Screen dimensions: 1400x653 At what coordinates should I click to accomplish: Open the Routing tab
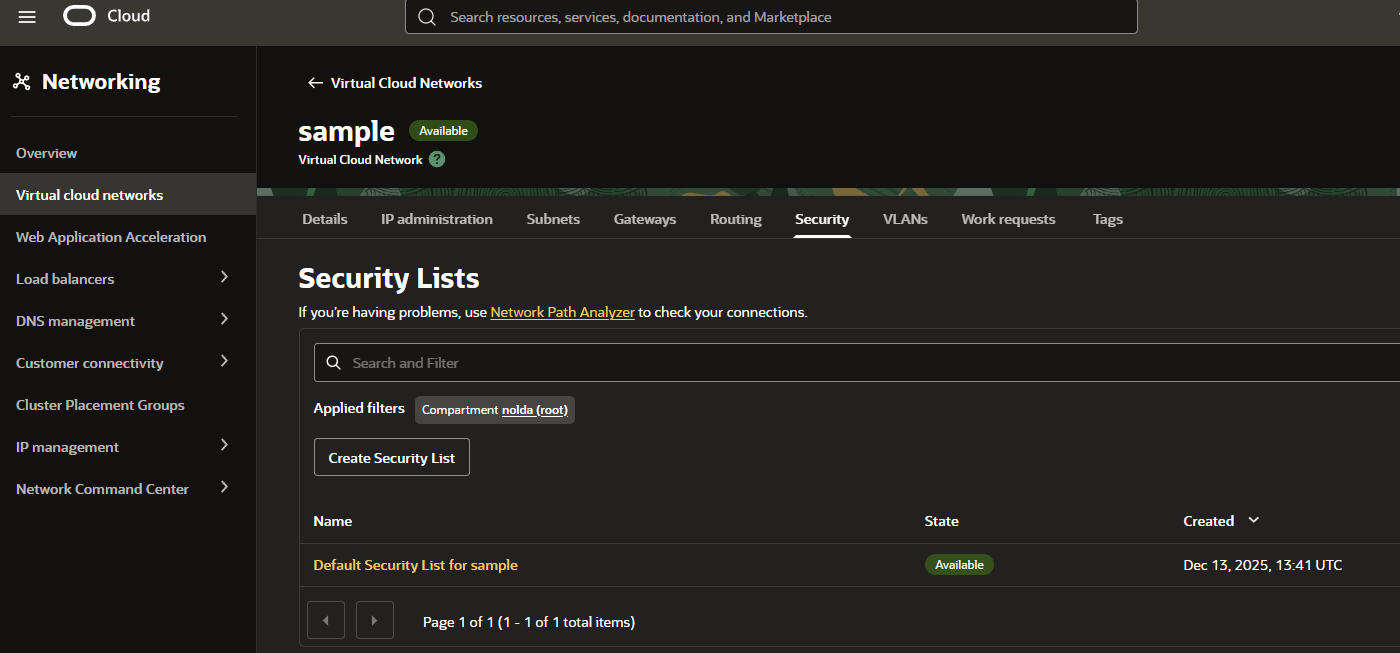point(736,219)
